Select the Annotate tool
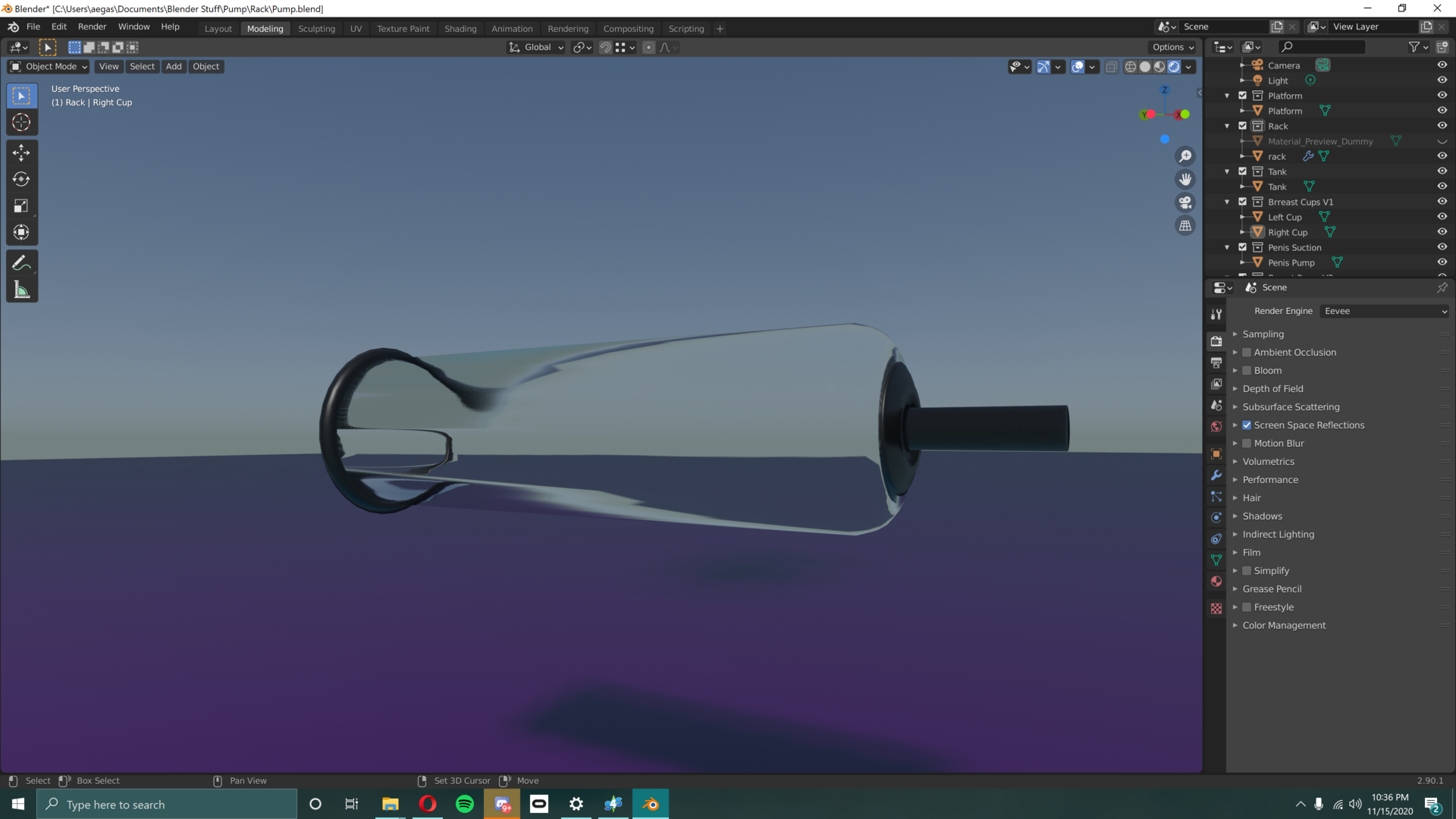 pos(21,263)
